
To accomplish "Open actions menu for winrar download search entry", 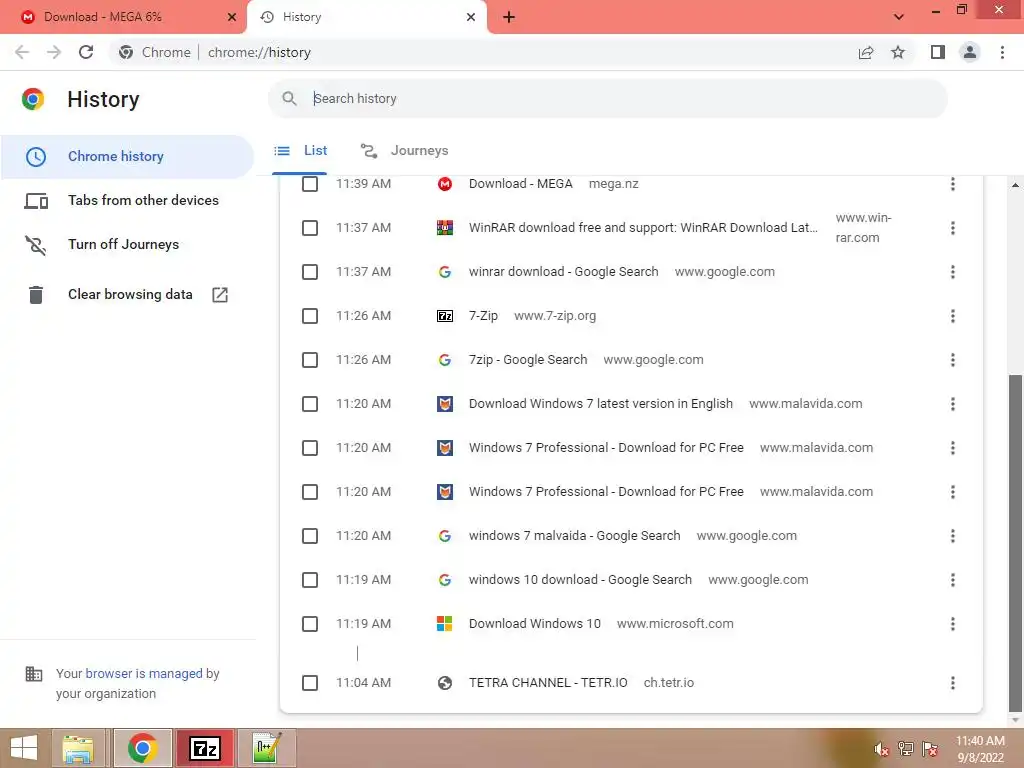I will coord(953,272).
